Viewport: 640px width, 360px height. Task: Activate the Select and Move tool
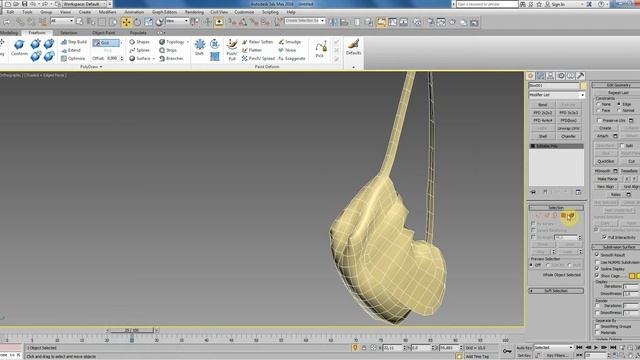point(126,22)
